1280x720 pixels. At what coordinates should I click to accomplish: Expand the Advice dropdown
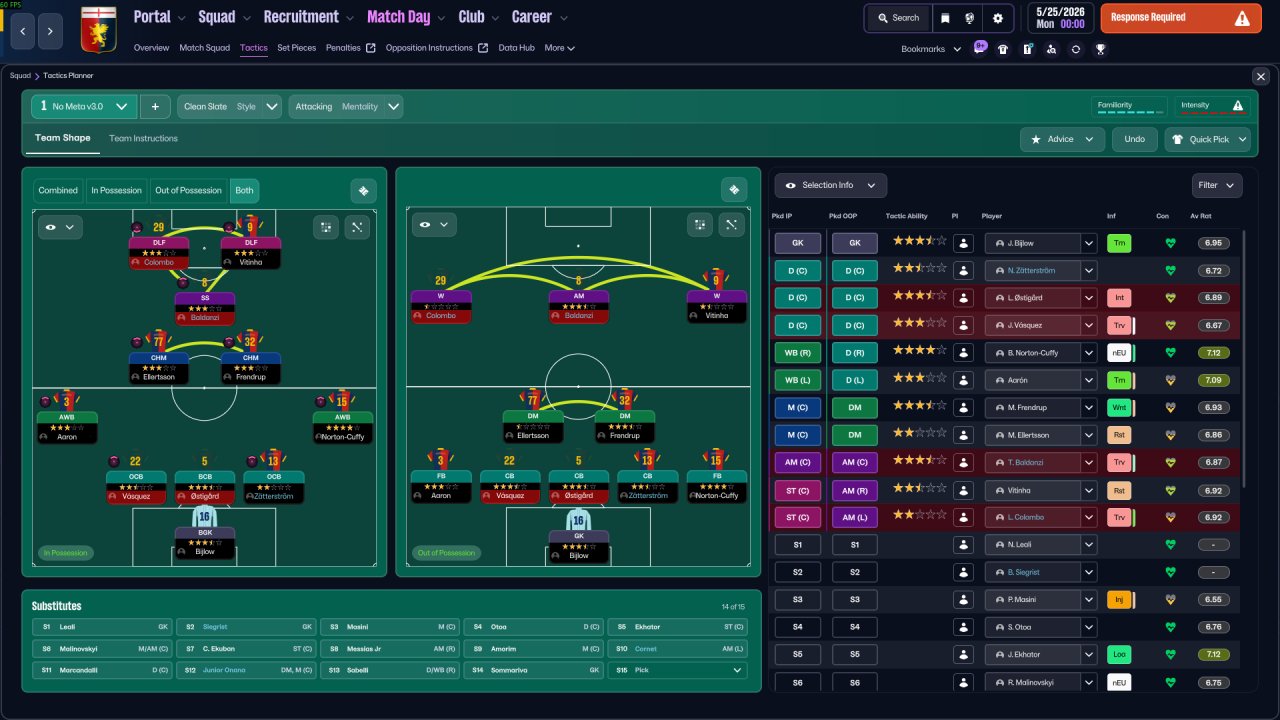click(x=1062, y=139)
